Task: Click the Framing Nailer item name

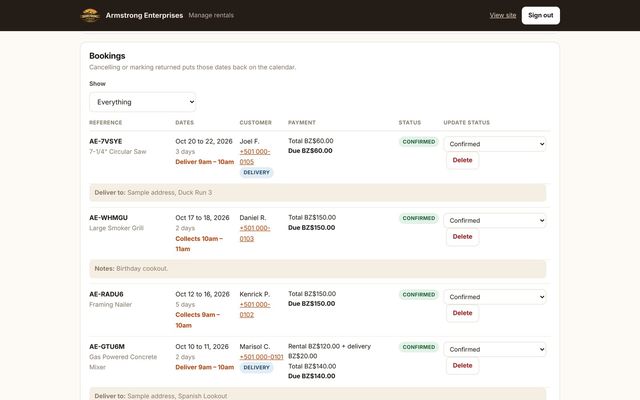Action: [111, 304]
